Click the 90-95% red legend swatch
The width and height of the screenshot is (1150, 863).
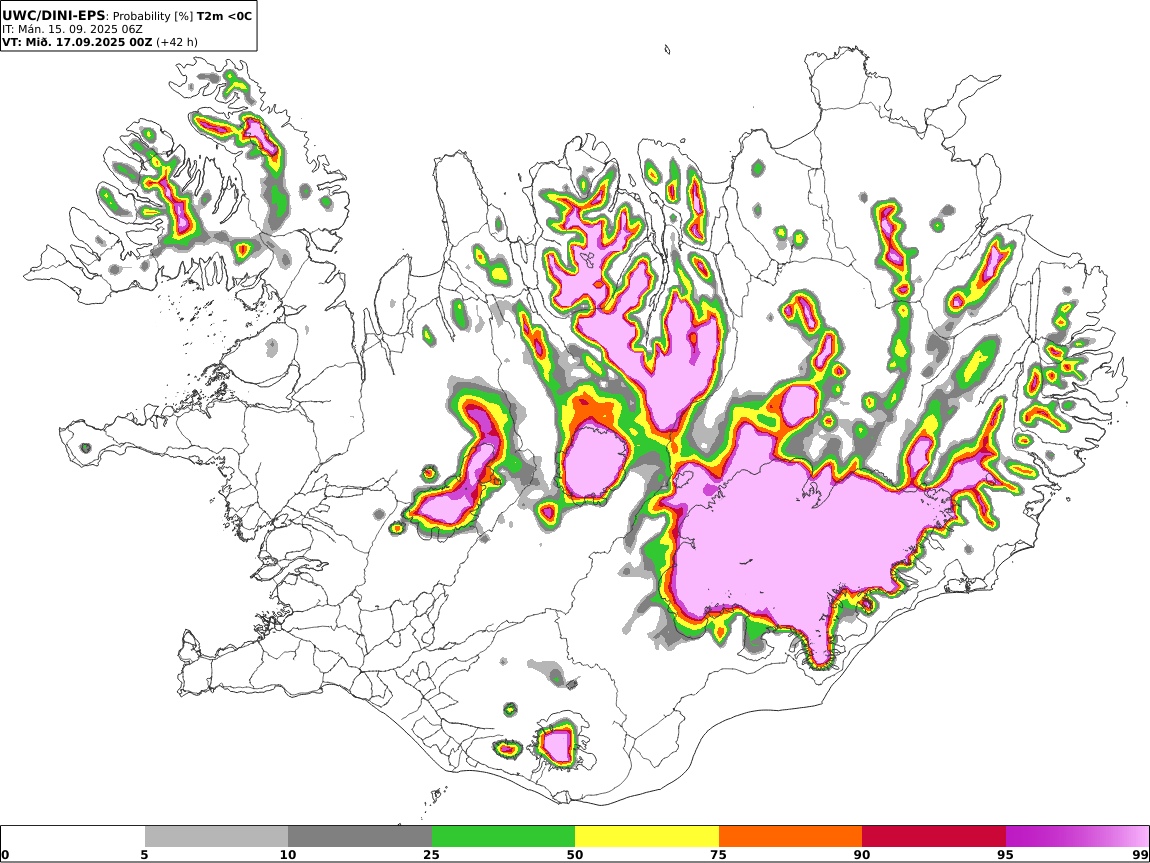coord(934,836)
